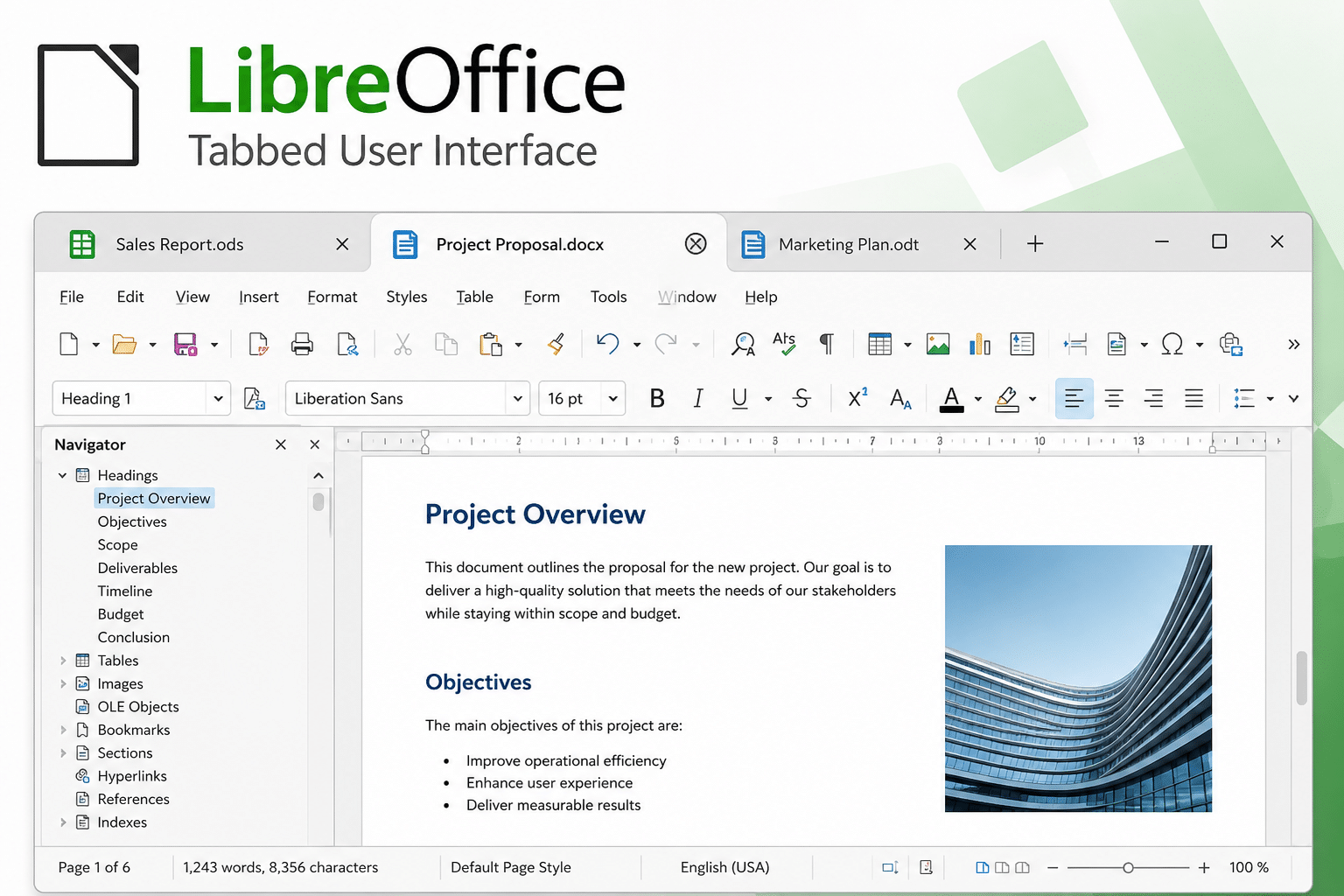Image resolution: width=1344 pixels, height=896 pixels.
Task: Toggle Italic formatting
Action: [698, 398]
